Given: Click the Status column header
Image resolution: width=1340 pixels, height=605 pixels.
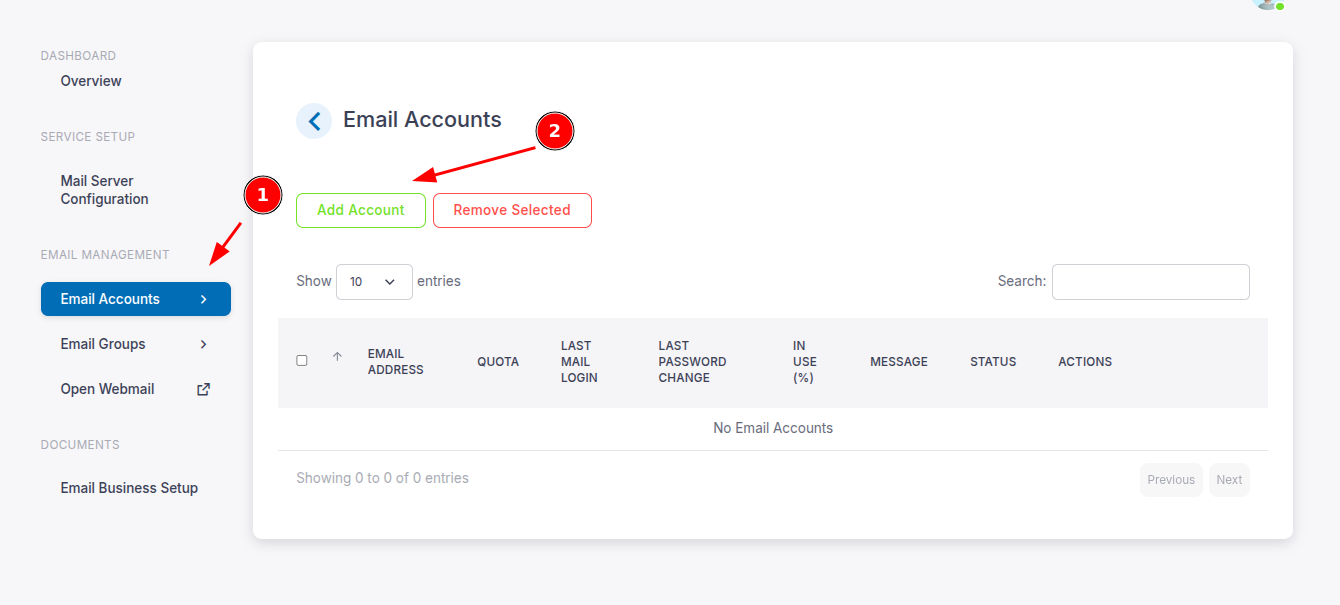Looking at the screenshot, I should click(993, 362).
